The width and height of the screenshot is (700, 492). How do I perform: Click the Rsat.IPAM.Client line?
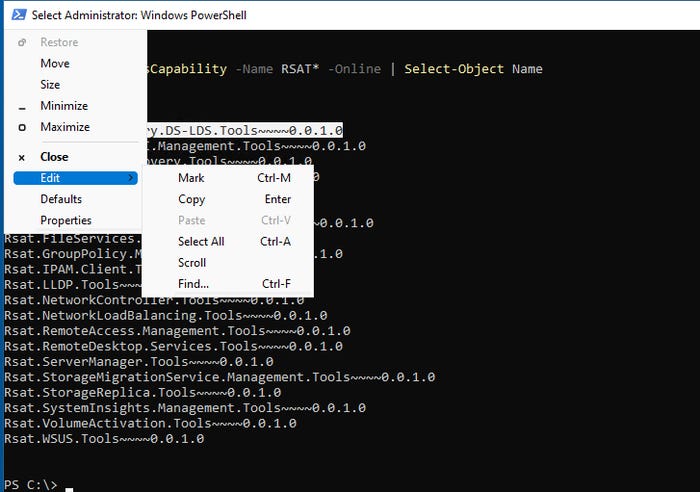click(73, 269)
